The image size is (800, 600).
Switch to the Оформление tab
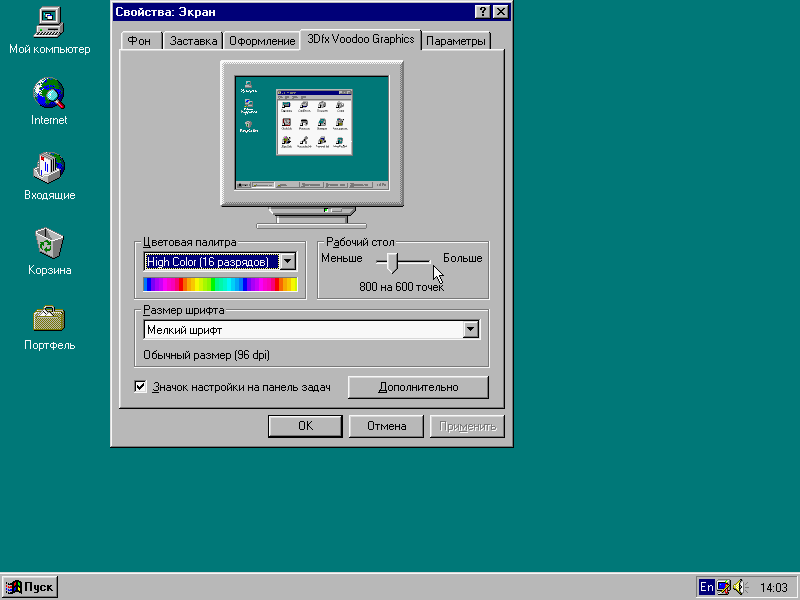pos(262,41)
